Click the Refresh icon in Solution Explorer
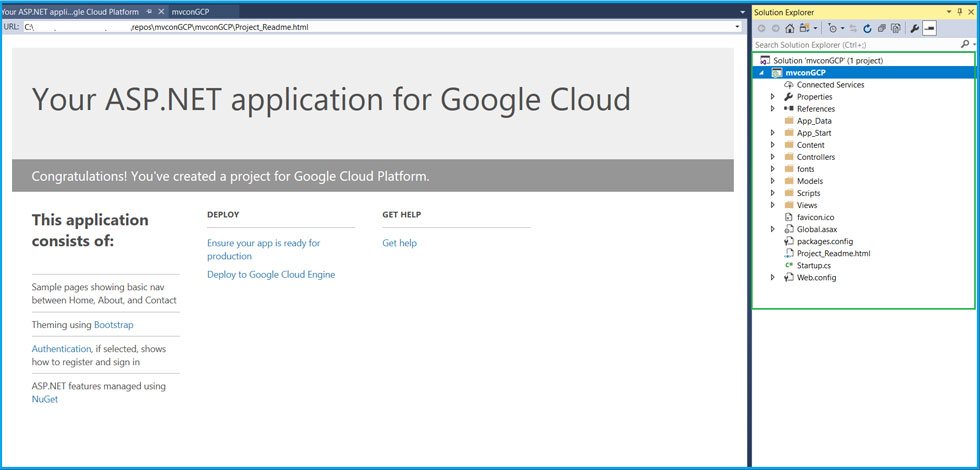Image resolution: width=980 pixels, height=470 pixels. pyautogui.click(x=866, y=29)
